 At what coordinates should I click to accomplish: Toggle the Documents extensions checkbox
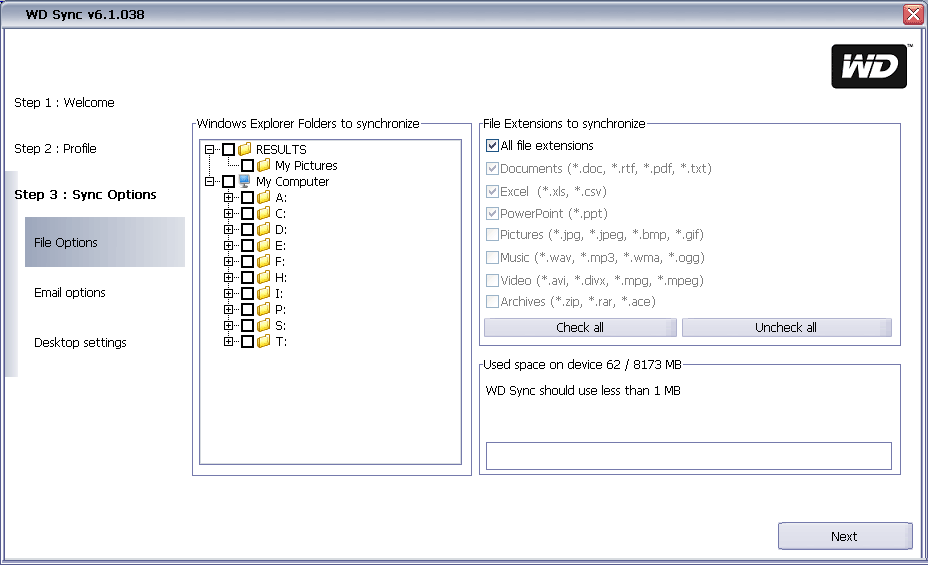(x=492, y=168)
